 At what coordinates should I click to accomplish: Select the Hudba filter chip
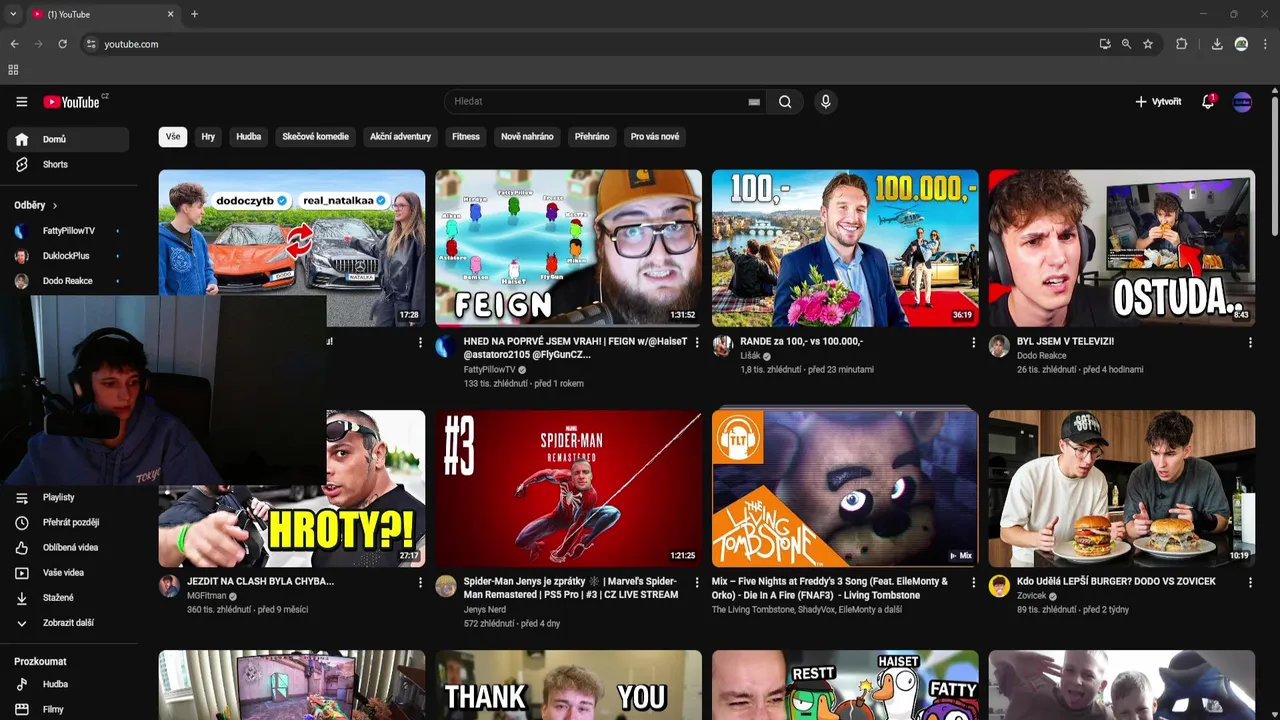point(249,137)
